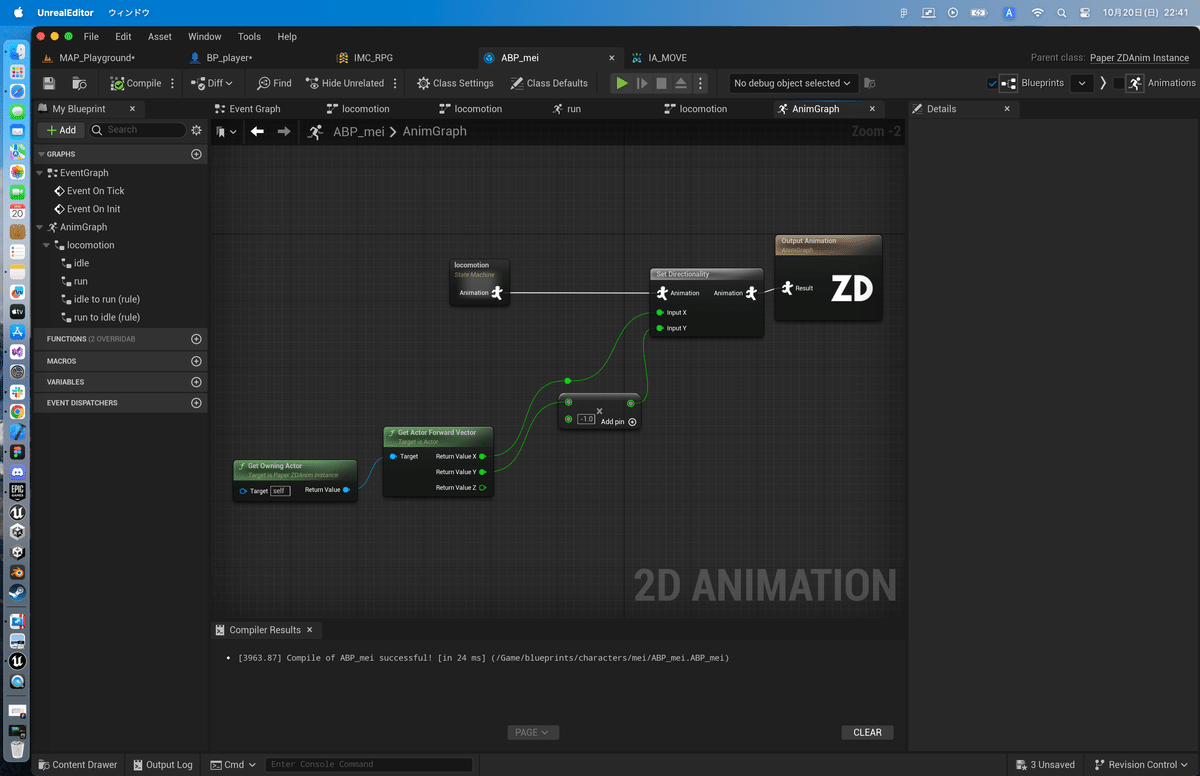Image resolution: width=1200 pixels, height=776 pixels.
Task: Click the Diff icon
Action: coord(199,83)
